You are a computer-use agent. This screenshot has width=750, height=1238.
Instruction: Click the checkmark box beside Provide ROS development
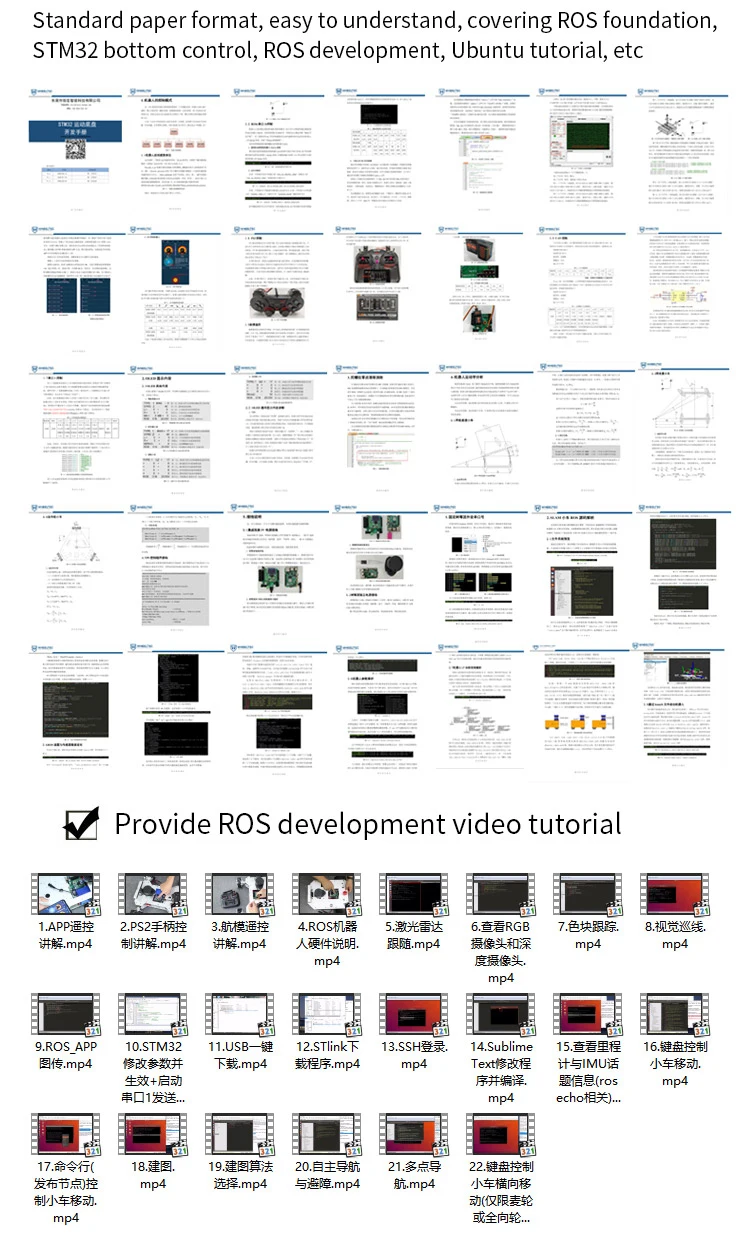click(81, 824)
